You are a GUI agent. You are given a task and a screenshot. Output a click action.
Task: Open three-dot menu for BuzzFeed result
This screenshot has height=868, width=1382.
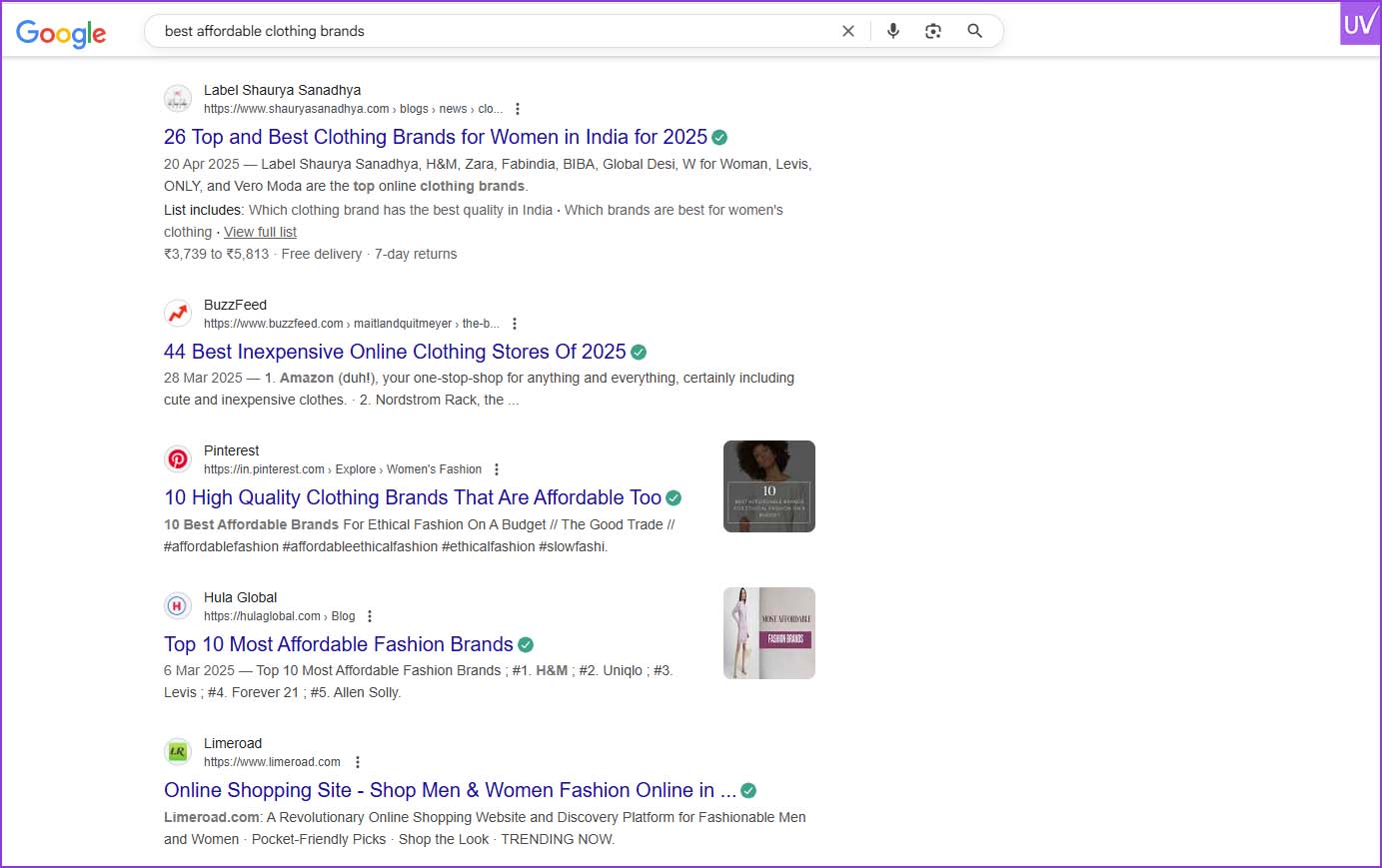(x=514, y=324)
